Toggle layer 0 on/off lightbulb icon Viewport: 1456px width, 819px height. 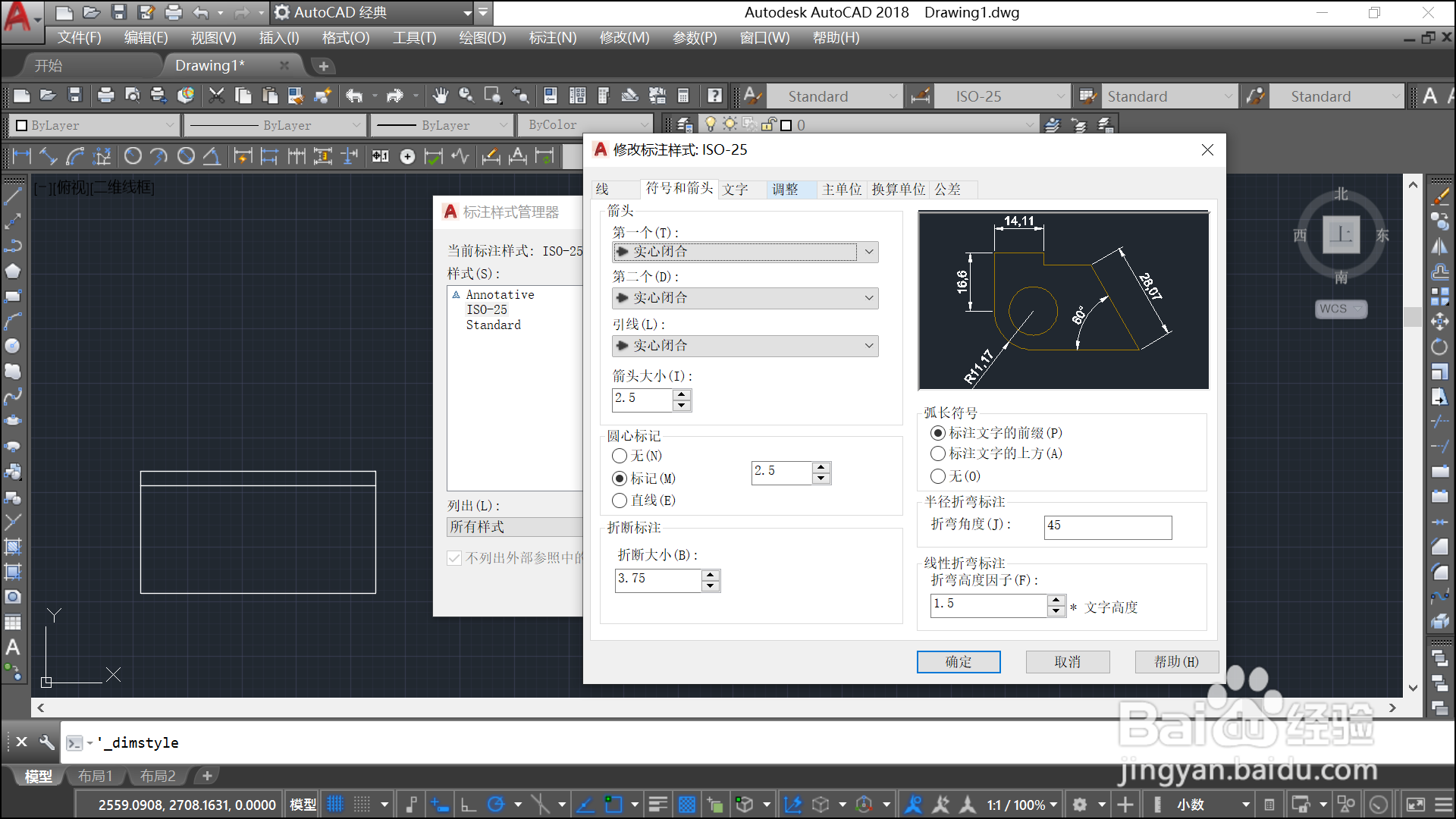[710, 124]
